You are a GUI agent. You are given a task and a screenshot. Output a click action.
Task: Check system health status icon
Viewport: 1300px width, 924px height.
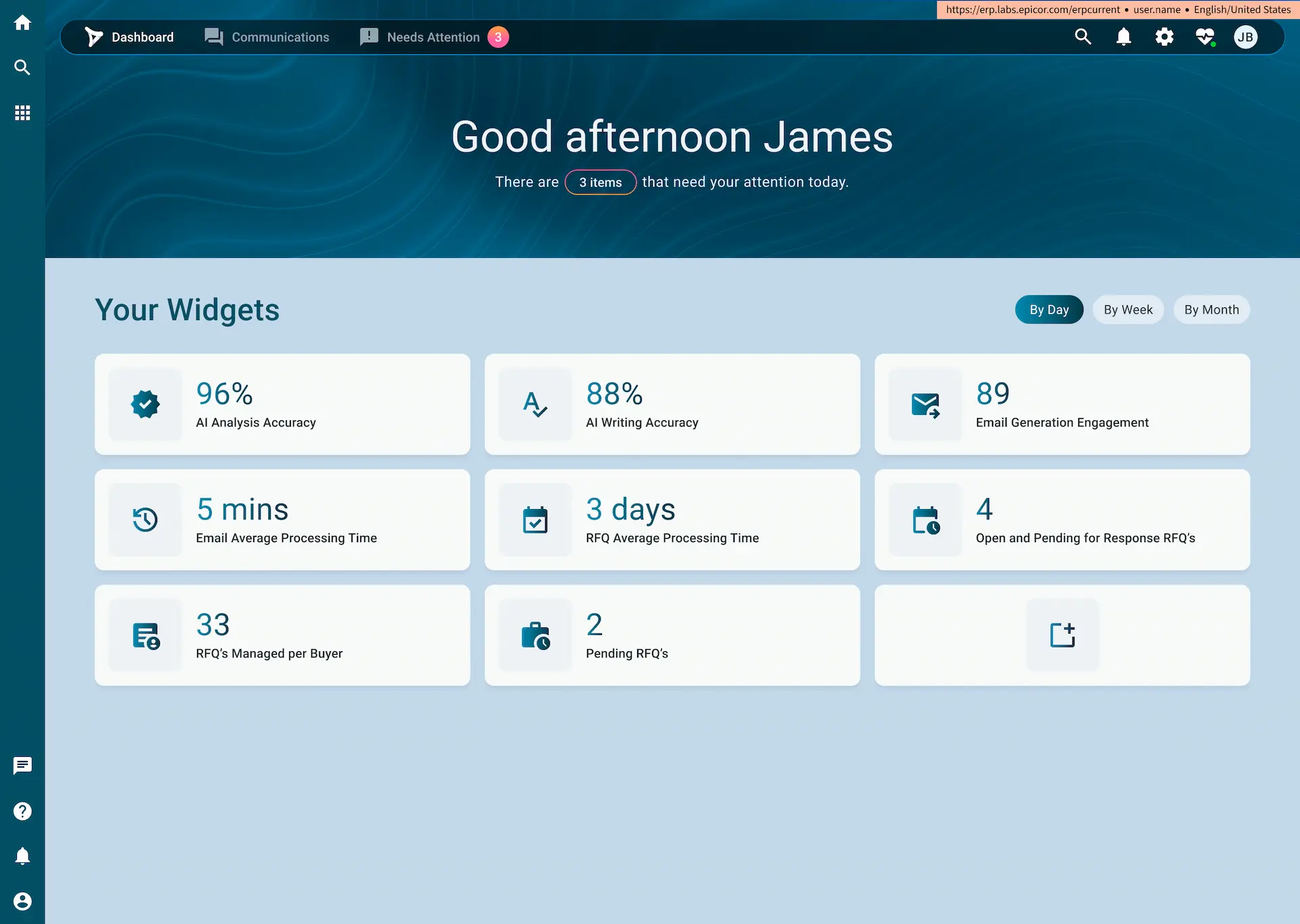[1205, 37]
